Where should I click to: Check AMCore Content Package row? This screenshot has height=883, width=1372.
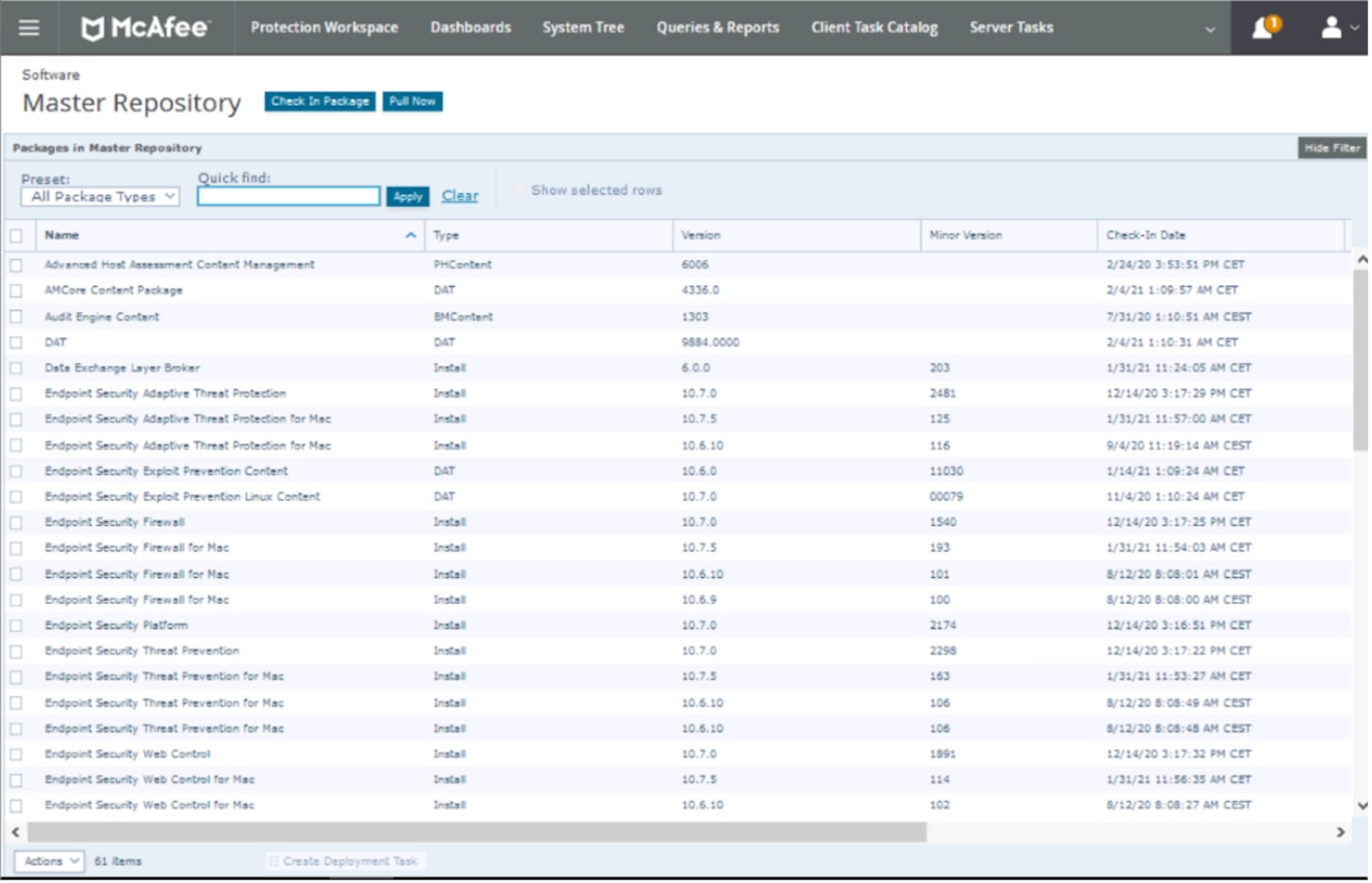click(16, 291)
